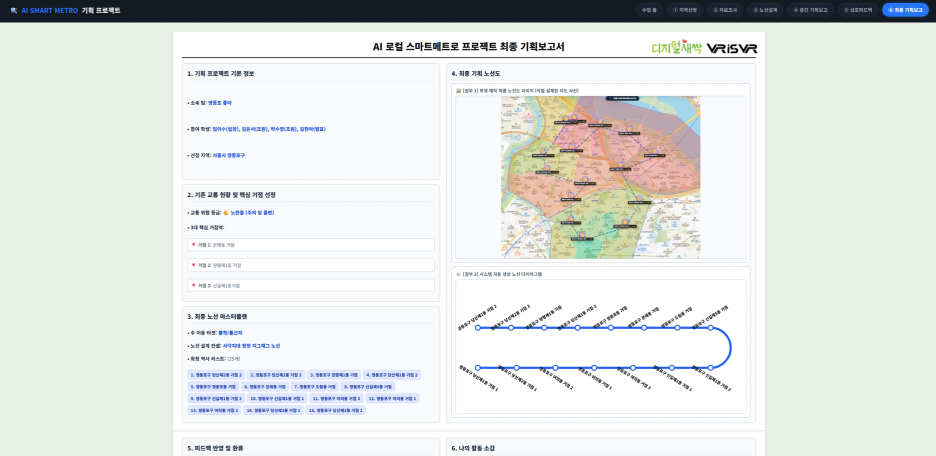This screenshot has height=456, width=936.
Task: Click the team name after 소속 팀
Action: coord(220,103)
